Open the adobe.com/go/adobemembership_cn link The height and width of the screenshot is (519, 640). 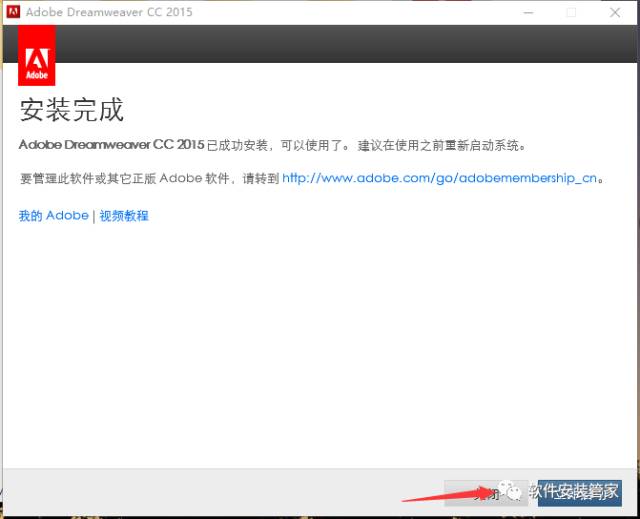(439, 178)
